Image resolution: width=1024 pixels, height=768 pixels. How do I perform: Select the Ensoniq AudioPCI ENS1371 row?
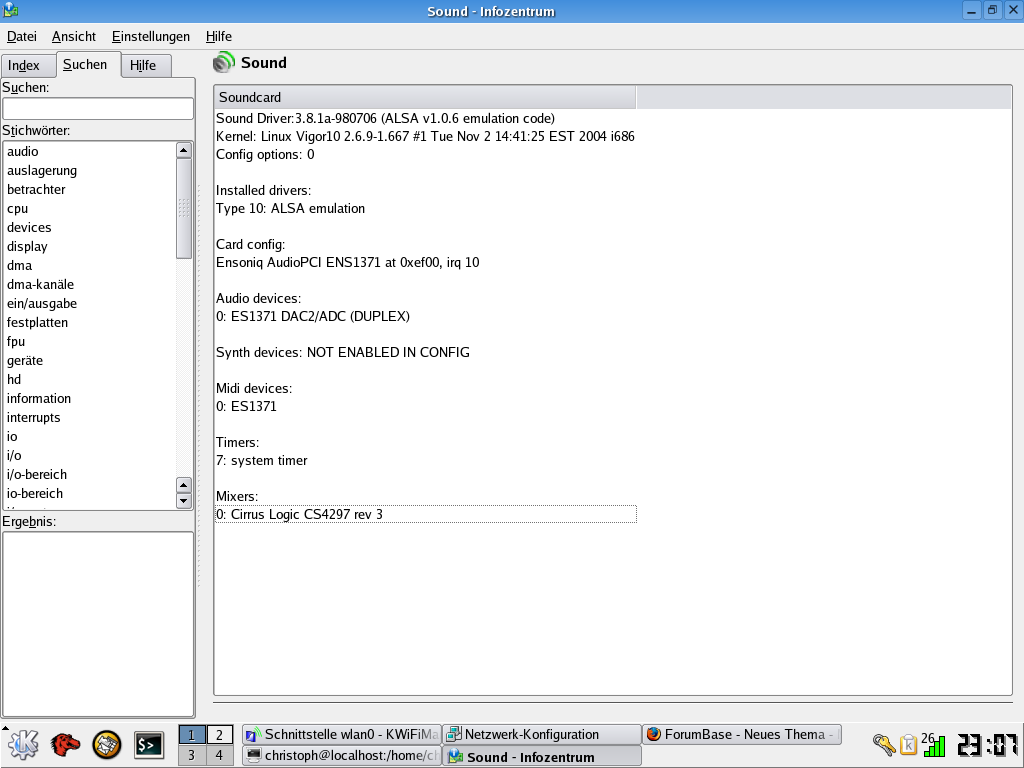(x=425, y=263)
